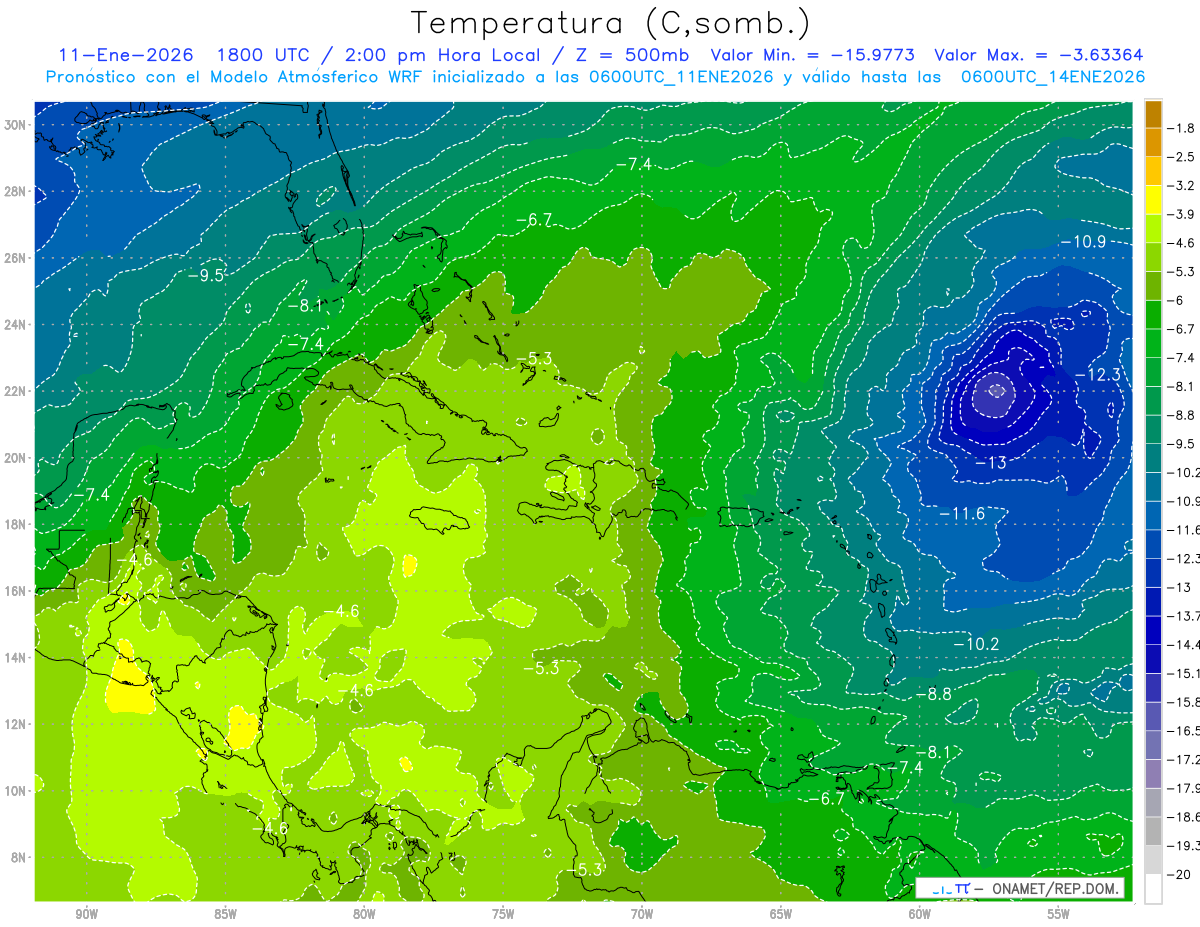
Task: Click the '65W' longitude axis label
Action: pyautogui.click(x=781, y=914)
